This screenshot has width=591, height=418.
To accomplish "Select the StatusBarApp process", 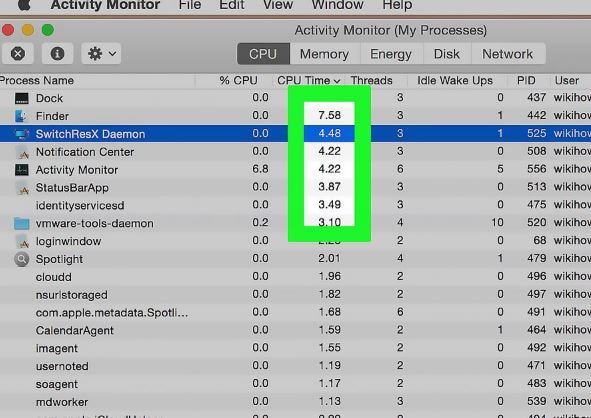I will [x=296, y=187].
